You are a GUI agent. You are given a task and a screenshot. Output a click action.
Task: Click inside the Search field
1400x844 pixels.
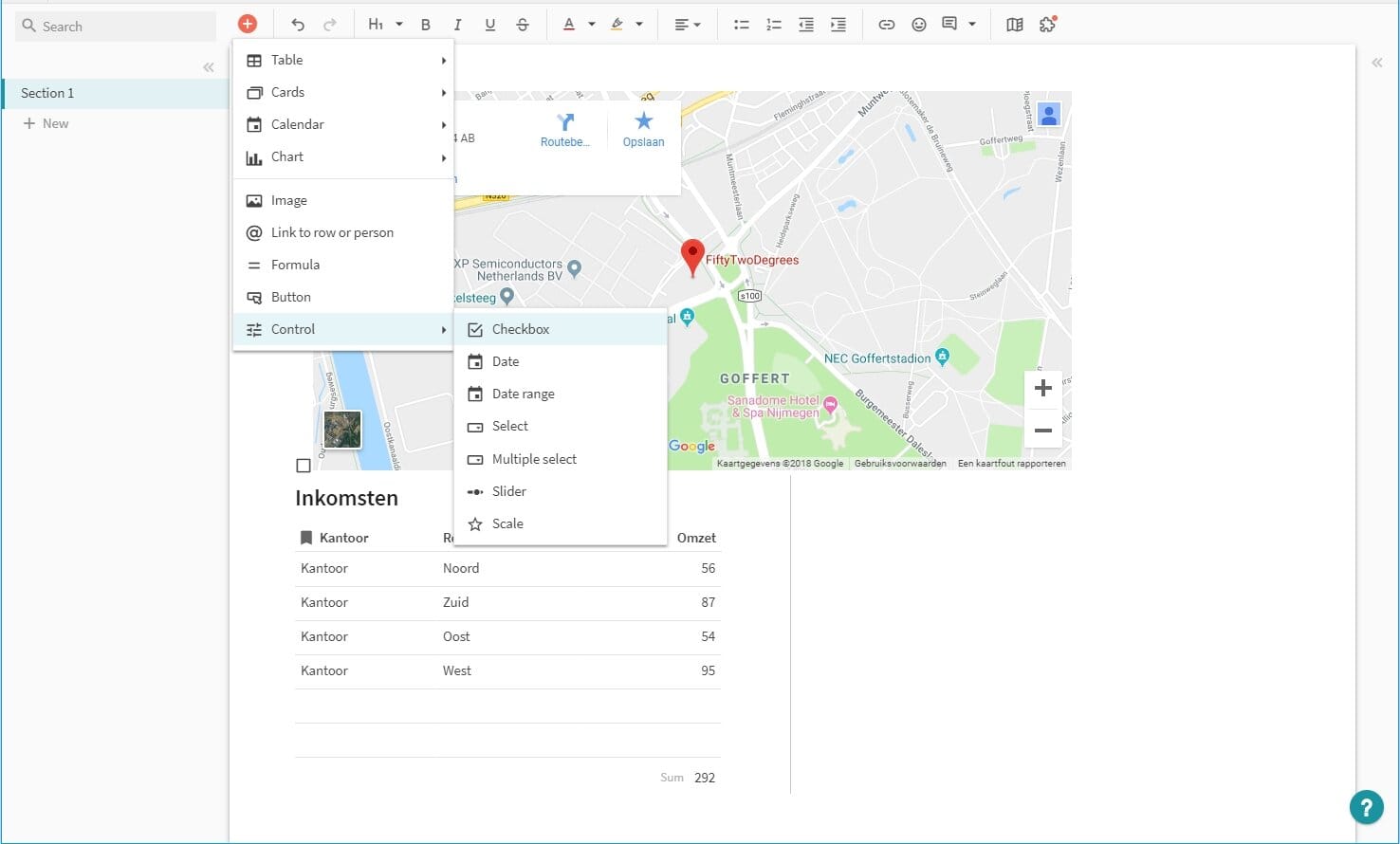[x=114, y=26]
